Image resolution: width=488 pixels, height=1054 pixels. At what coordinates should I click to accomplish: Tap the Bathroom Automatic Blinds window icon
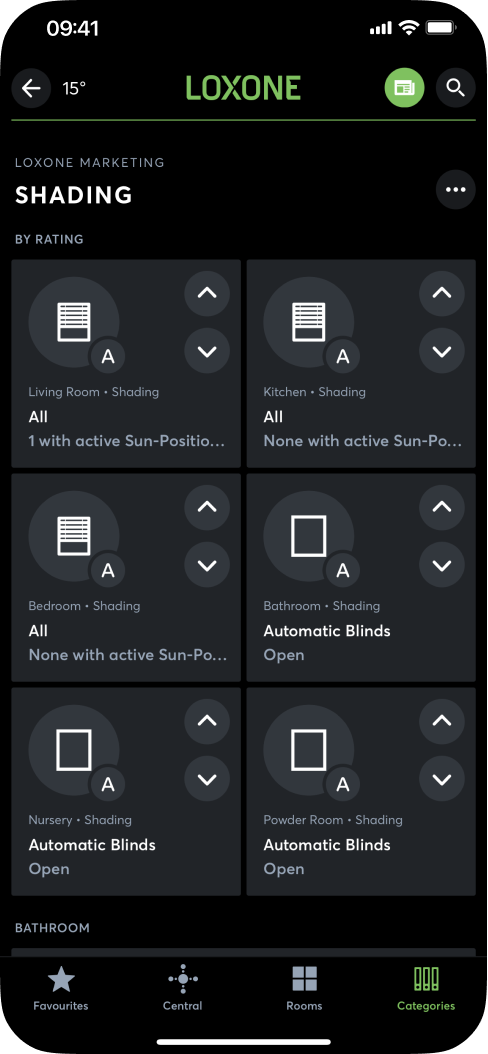(x=309, y=536)
